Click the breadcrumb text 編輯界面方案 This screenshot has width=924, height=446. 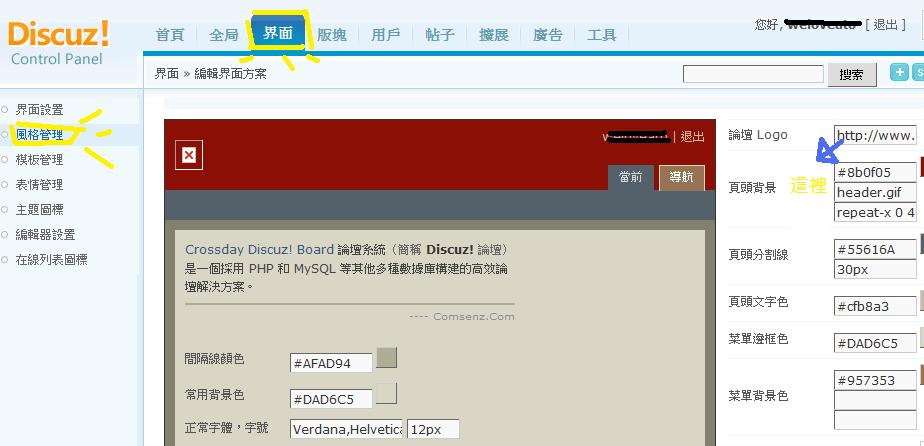pos(230,74)
